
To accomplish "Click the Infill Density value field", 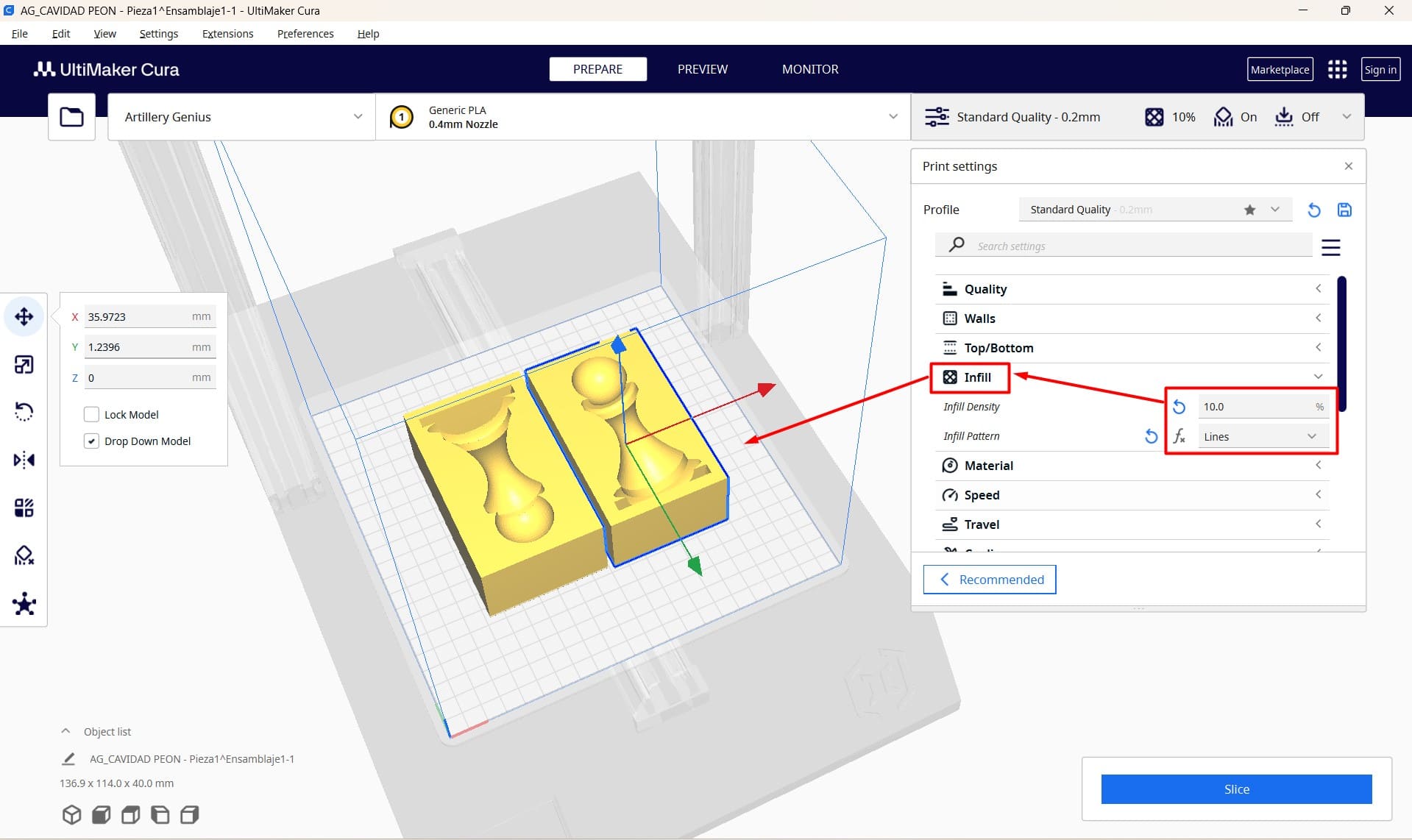I will pyautogui.click(x=1263, y=407).
